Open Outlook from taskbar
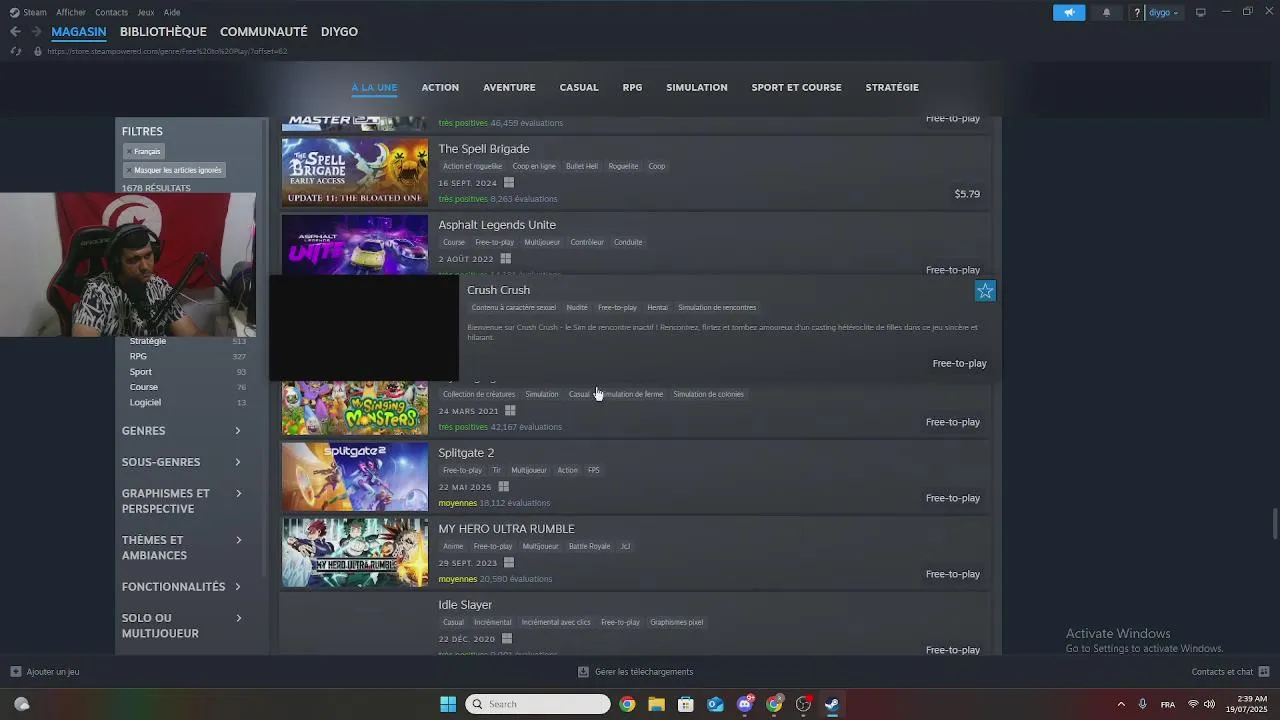Screen dimensions: 1280x720 (x=715, y=704)
